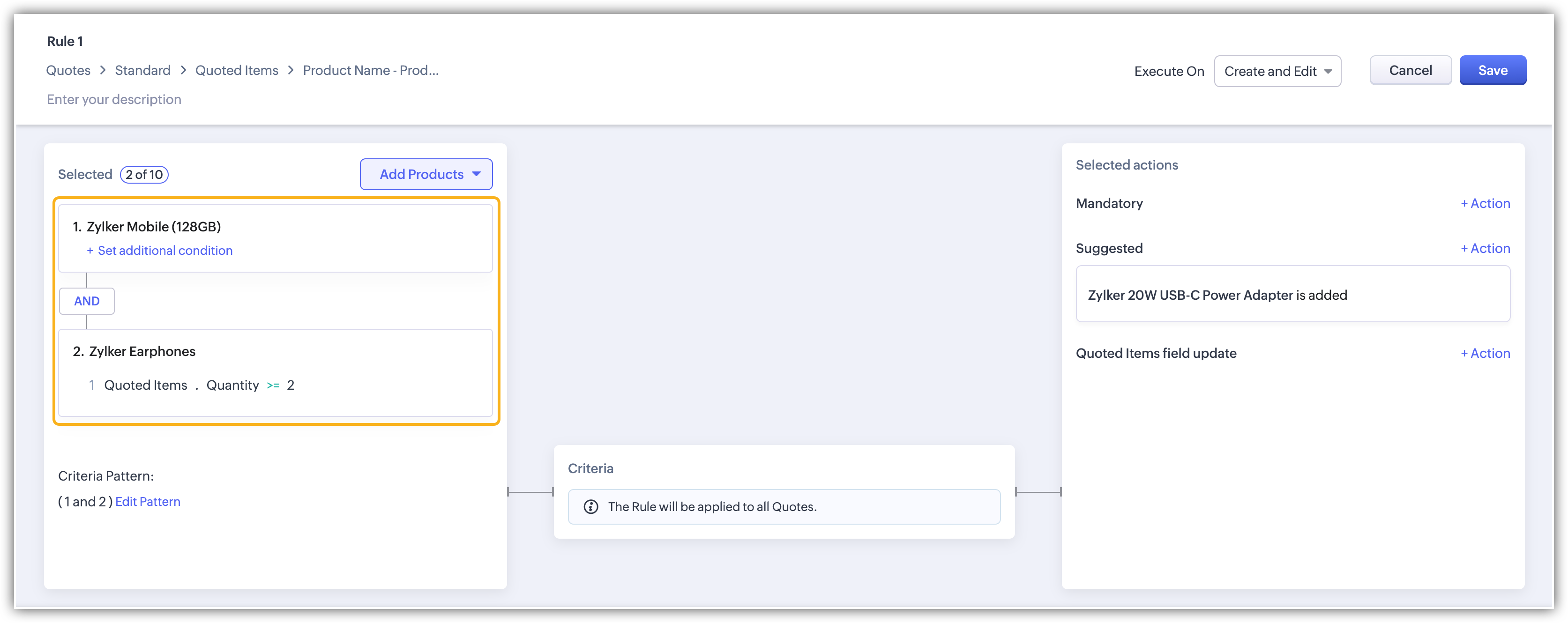Click the Quotes breadcrumb
The image size is (1568, 623).
coord(68,71)
